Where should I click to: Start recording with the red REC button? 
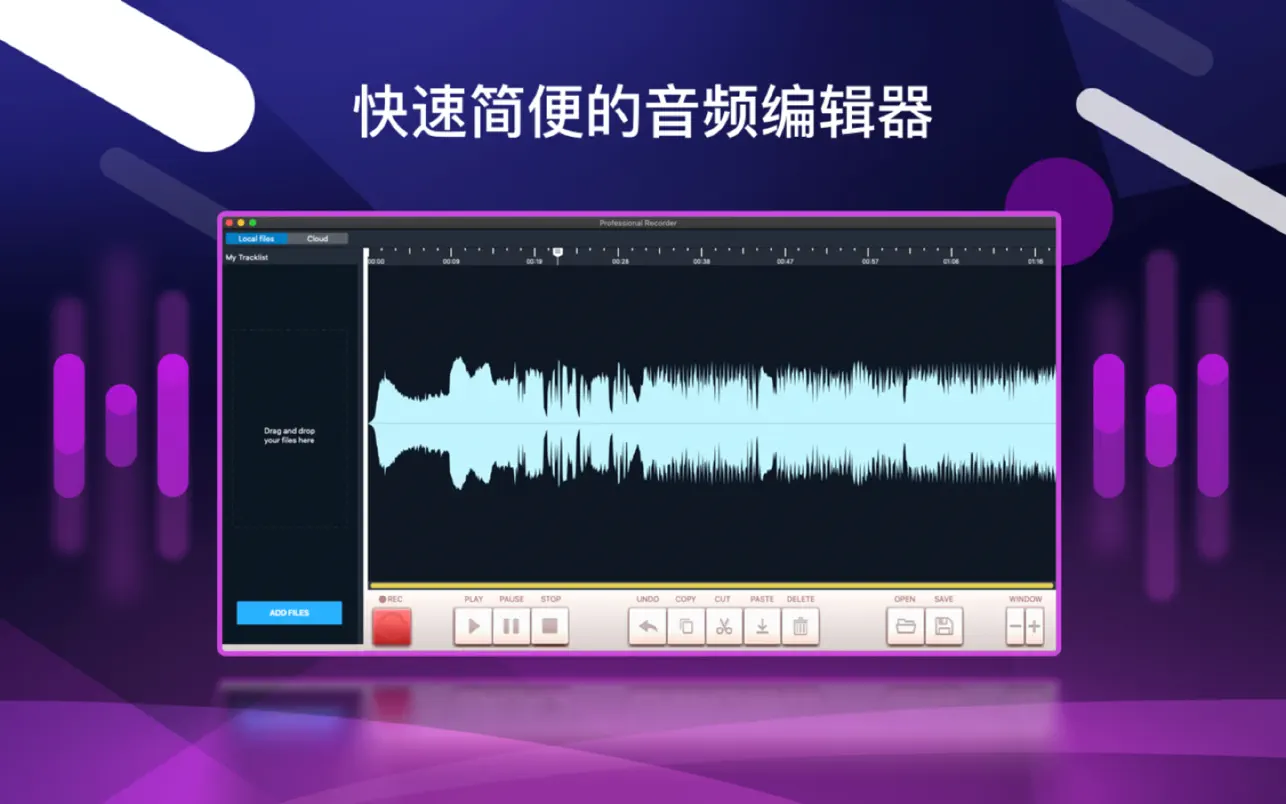click(391, 627)
